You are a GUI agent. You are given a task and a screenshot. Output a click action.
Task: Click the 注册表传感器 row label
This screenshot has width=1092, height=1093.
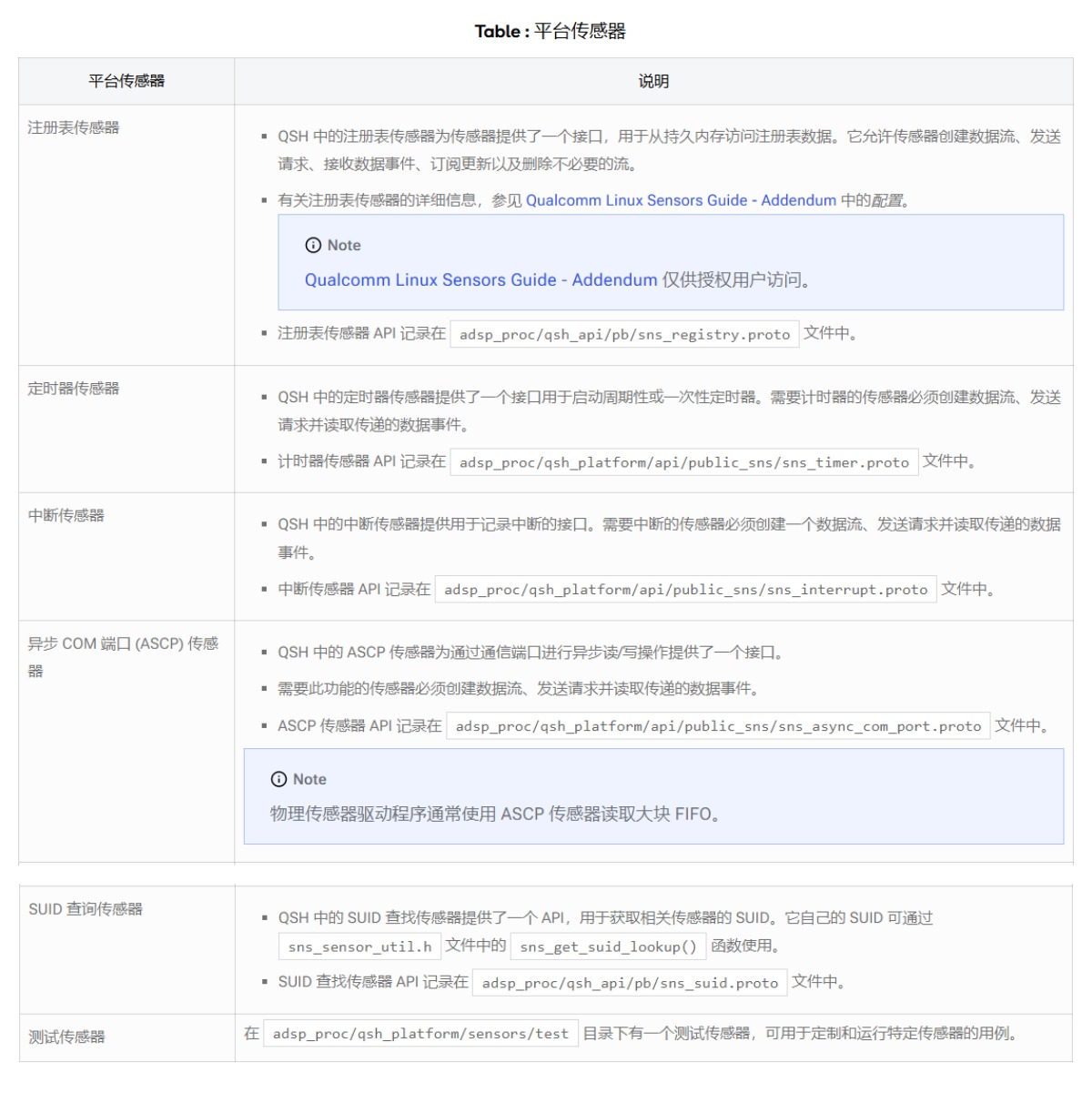74,127
